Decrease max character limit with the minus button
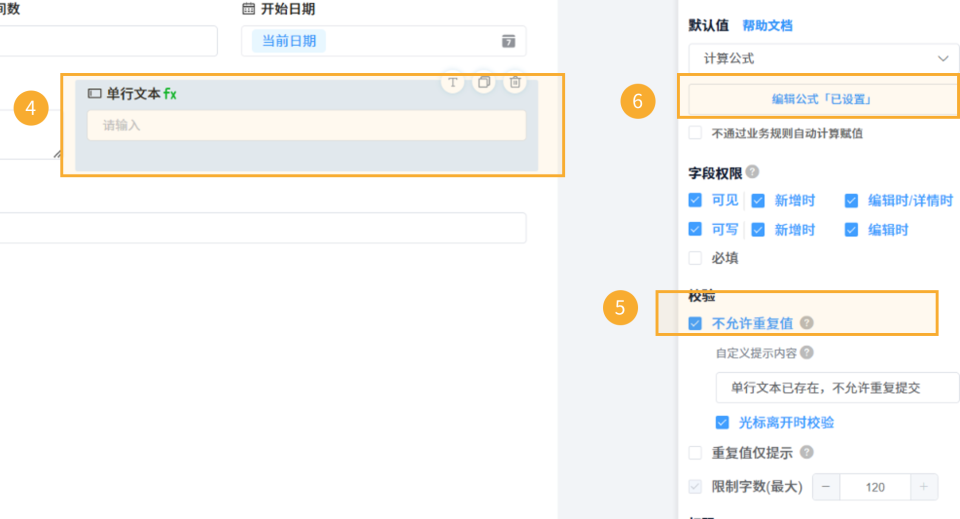960x519 pixels. point(826,487)
